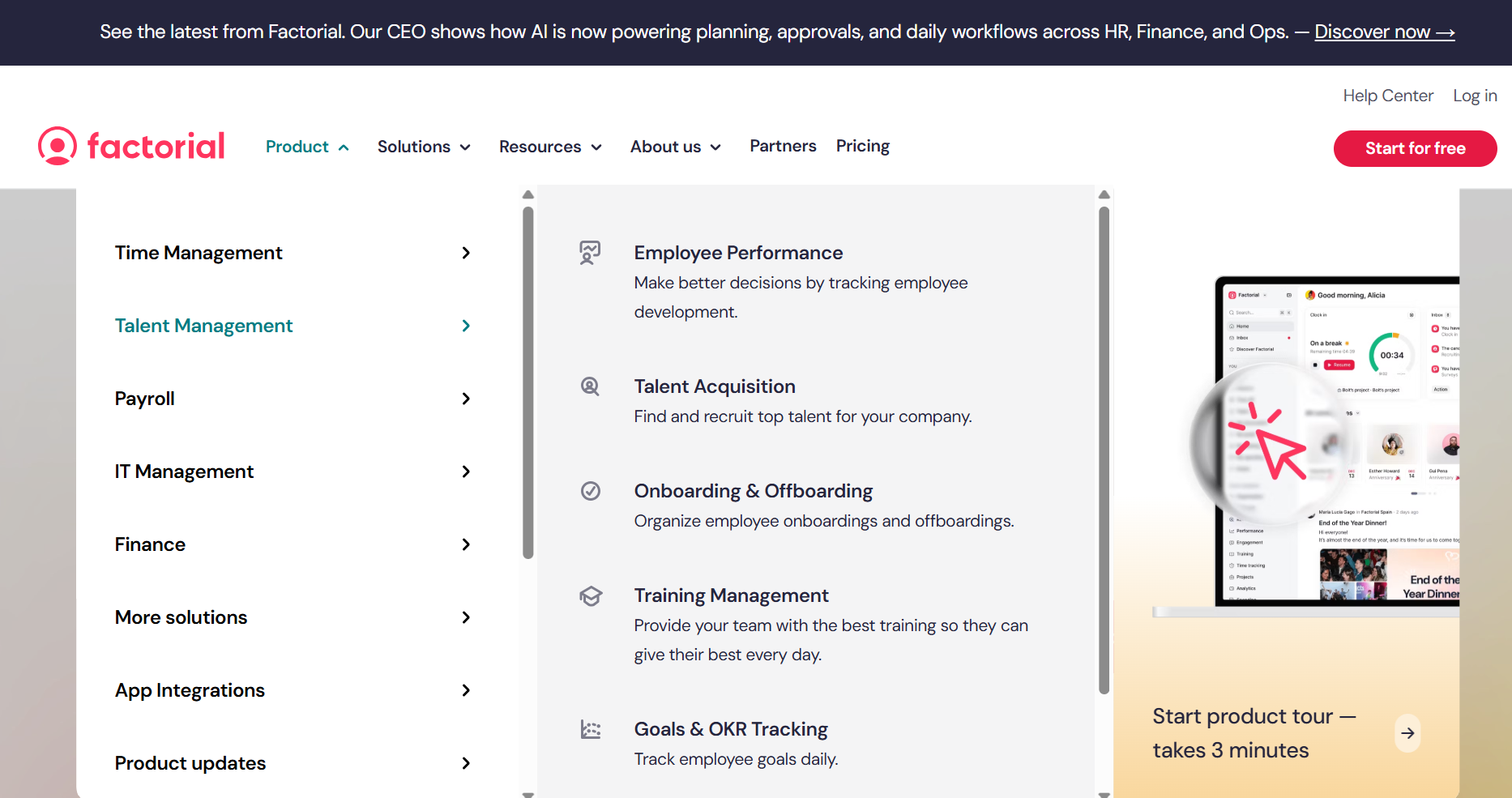Click the Start for free button
The image size is (1512, 798).
tap(1415, 148)
